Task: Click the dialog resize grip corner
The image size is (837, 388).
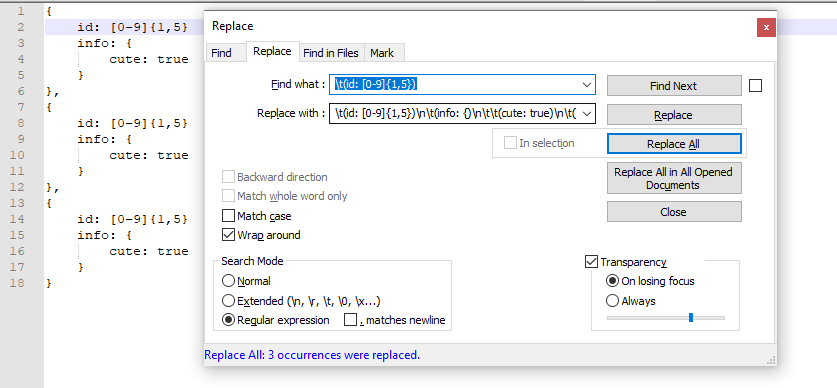Action: pyautogui.click(x=771, y=360)
